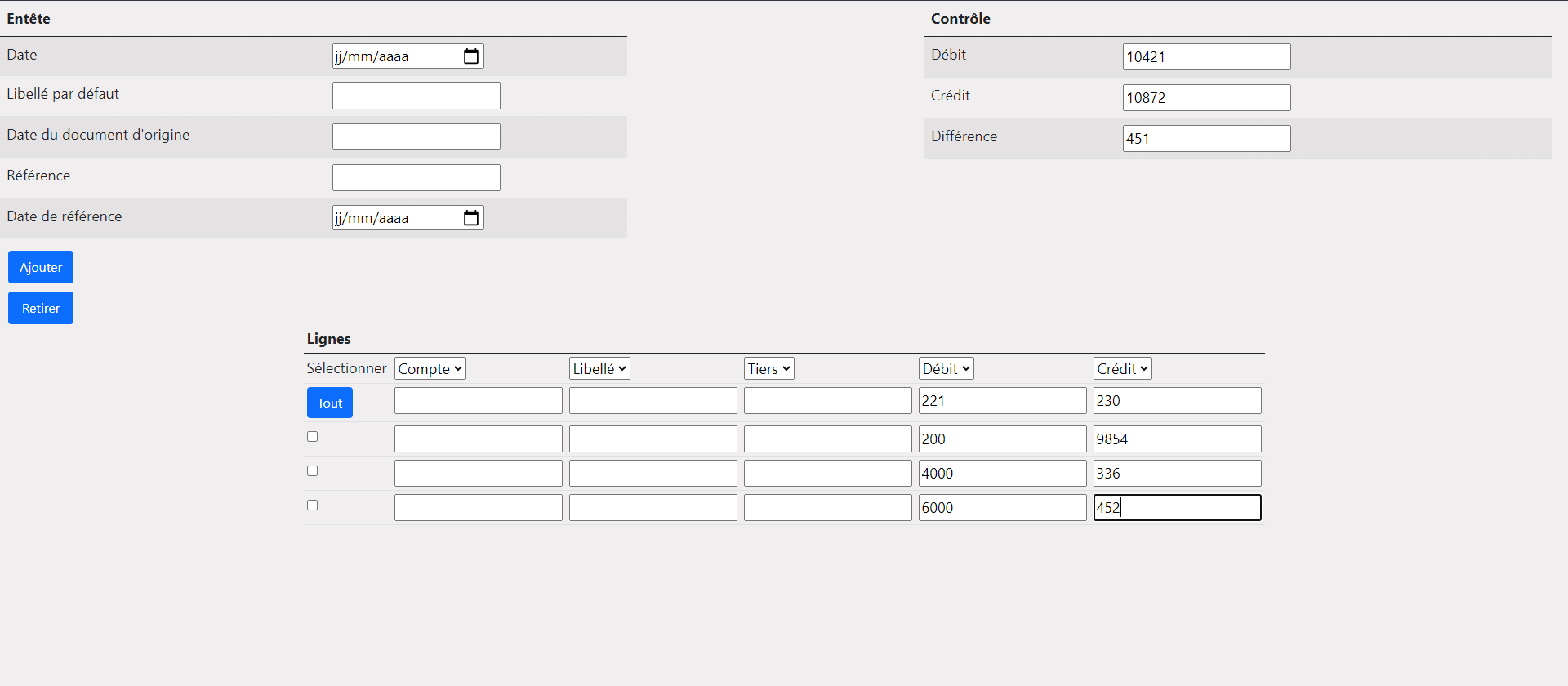Focus the Libellé par défaut text field
Image resolution: width=1568 pixels, height=686 pixels.
click(x=416, y=96)
